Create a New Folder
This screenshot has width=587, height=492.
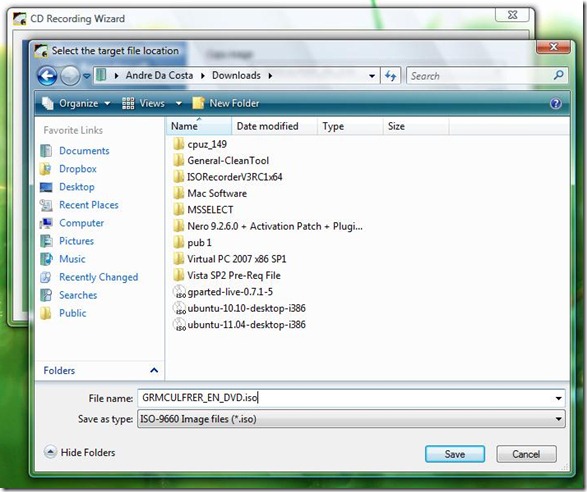coord(226,103)
